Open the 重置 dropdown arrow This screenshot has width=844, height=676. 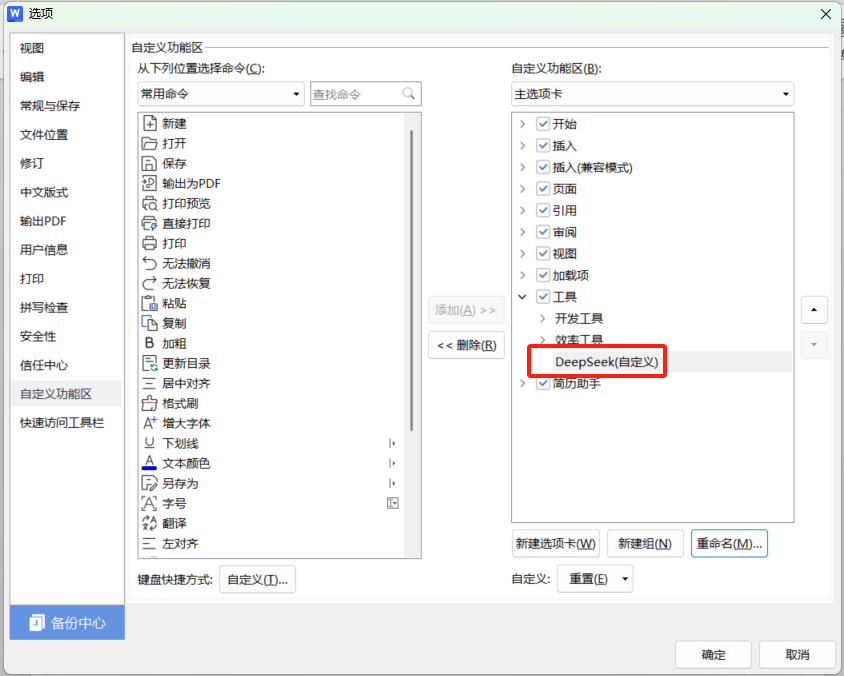625,579
